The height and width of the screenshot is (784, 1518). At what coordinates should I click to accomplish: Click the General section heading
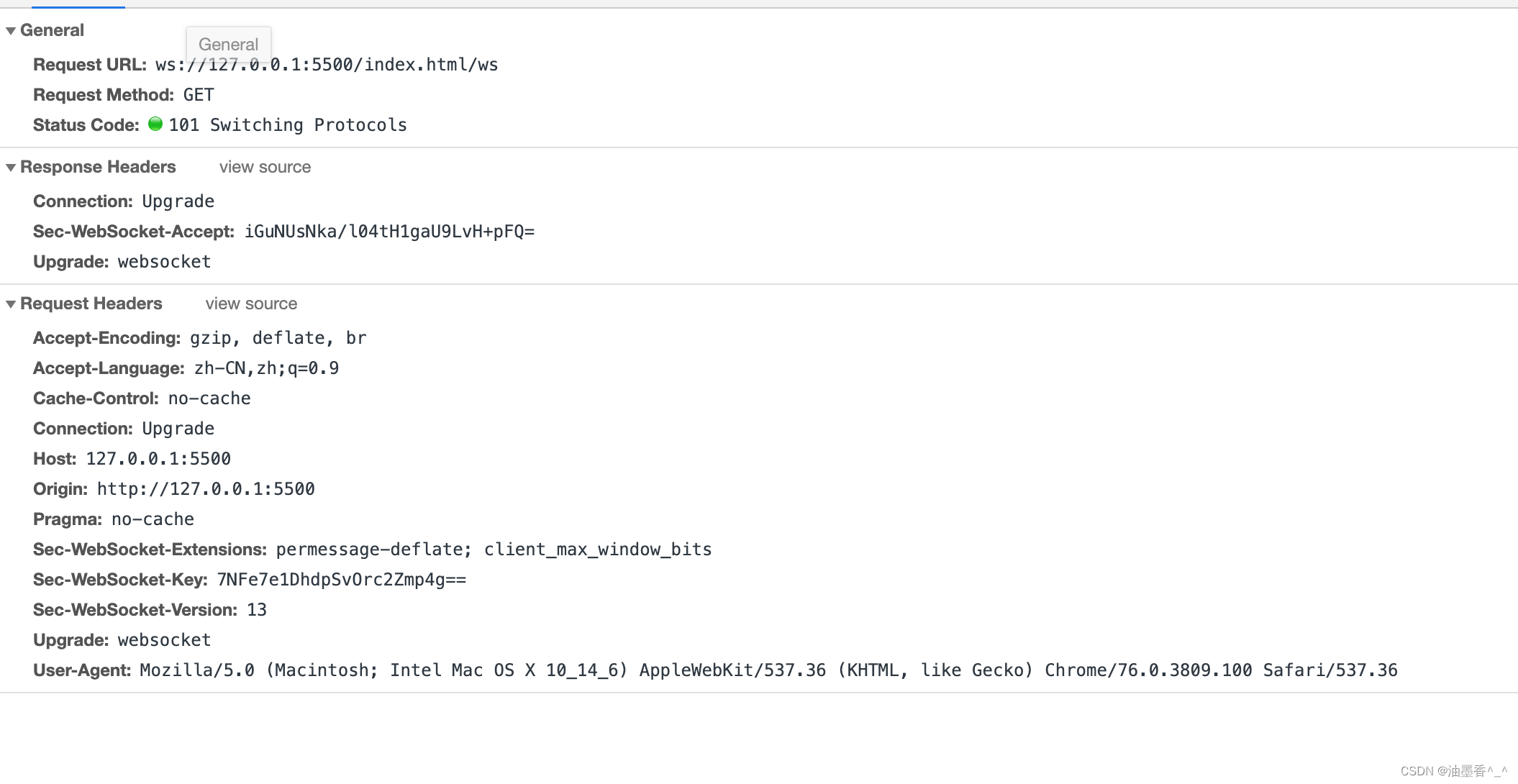click(x=52, y=30)
